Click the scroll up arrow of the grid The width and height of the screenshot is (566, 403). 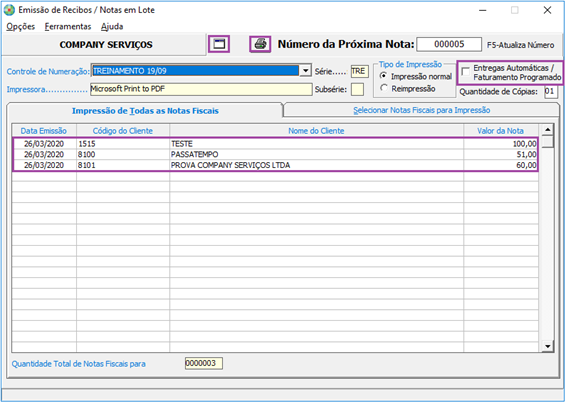(x=548, y=129)
